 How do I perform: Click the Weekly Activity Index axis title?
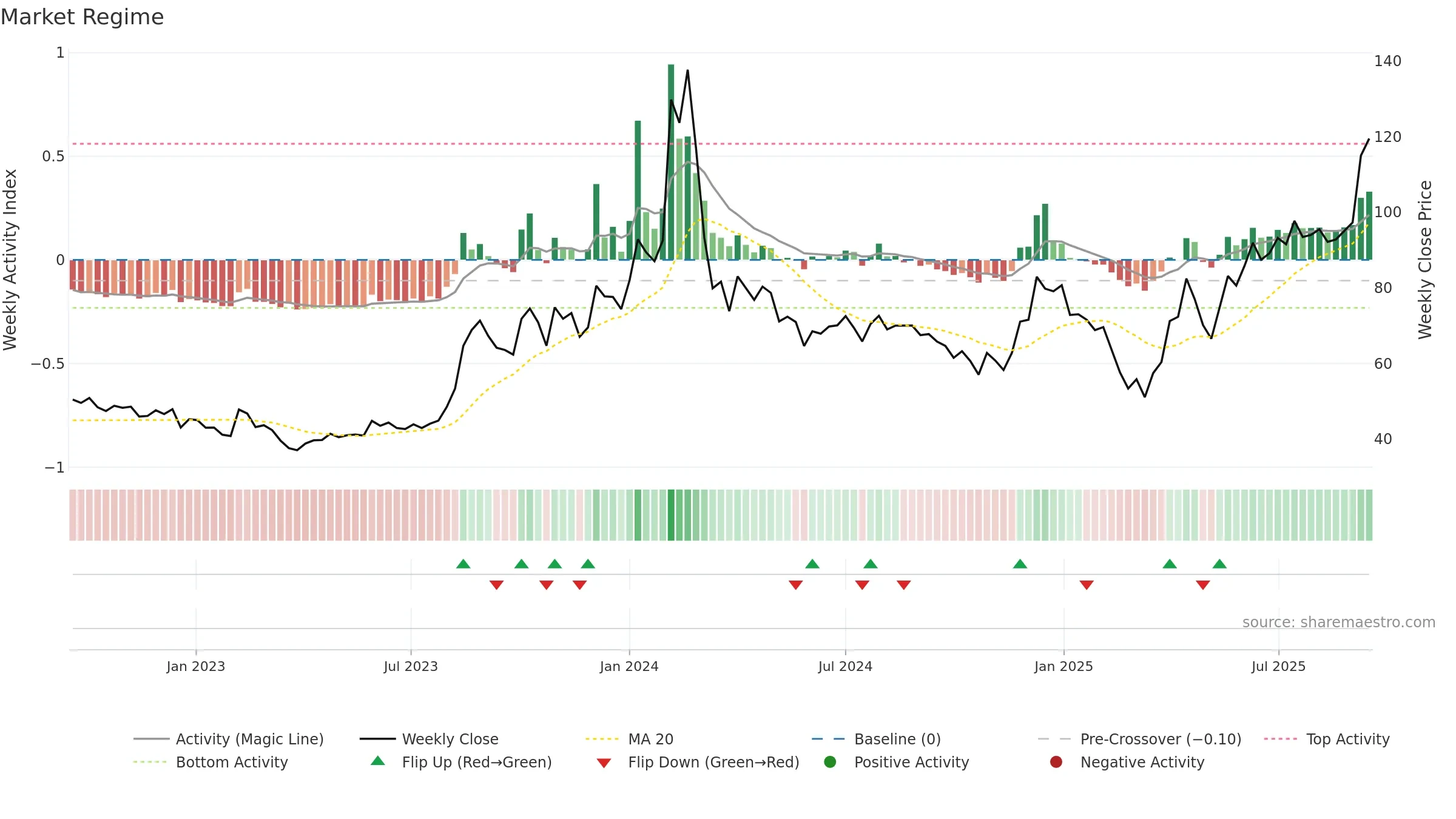click(10, 260)
